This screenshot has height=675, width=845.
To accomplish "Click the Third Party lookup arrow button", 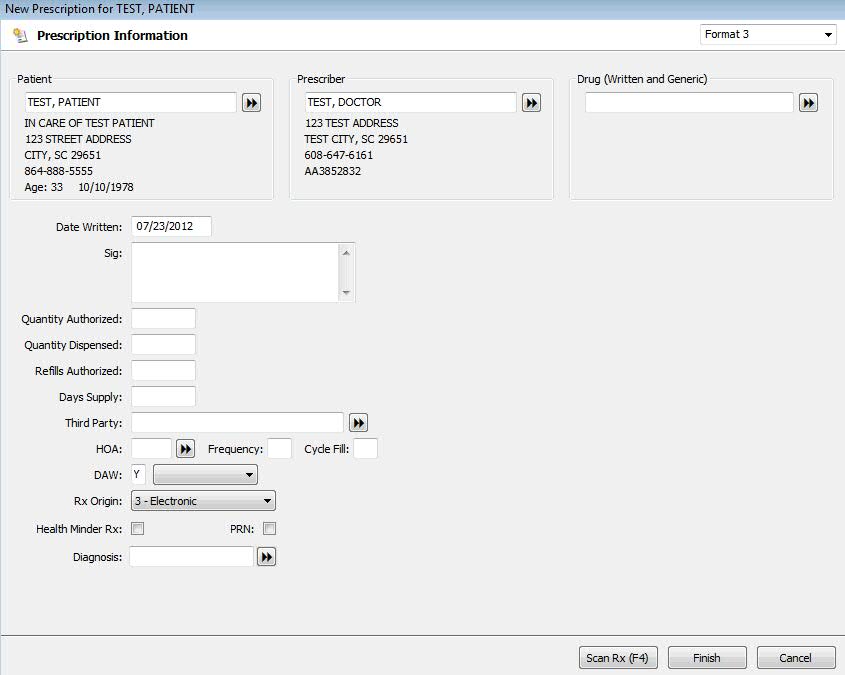I will pyautogui.click(x=358, y=423).
